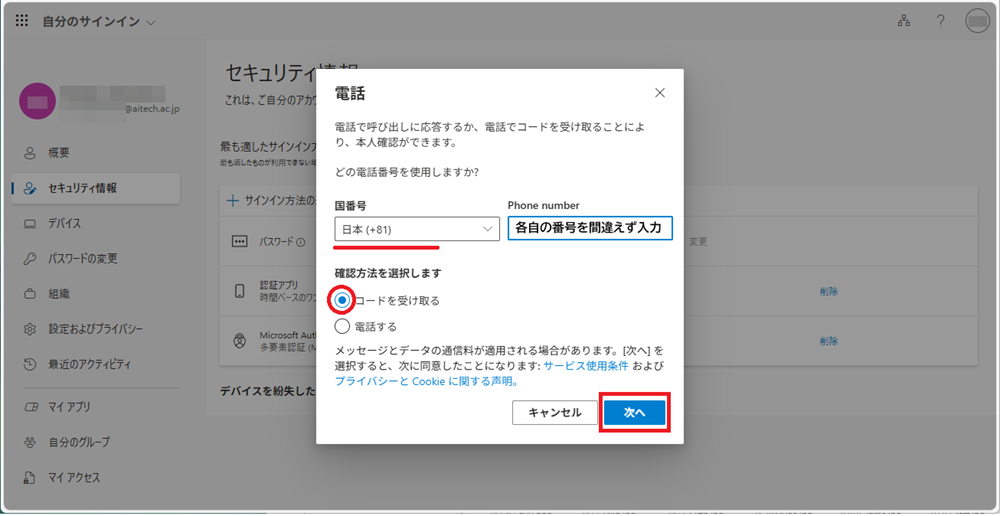
Task: Click the デバイス laptop icon in sidebar
Action: point(30,223)
